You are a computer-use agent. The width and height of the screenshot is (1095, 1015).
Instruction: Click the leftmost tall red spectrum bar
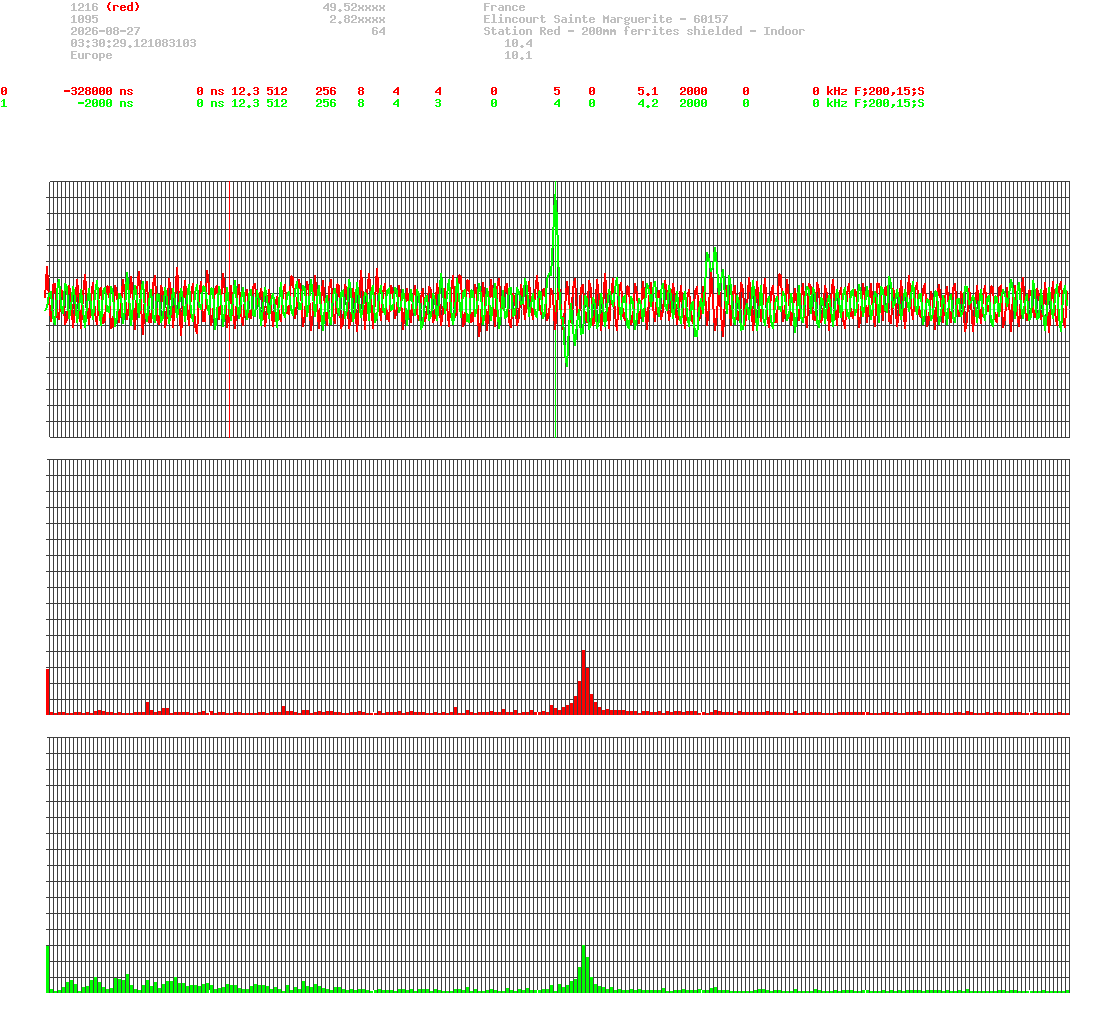pos(48,692)
